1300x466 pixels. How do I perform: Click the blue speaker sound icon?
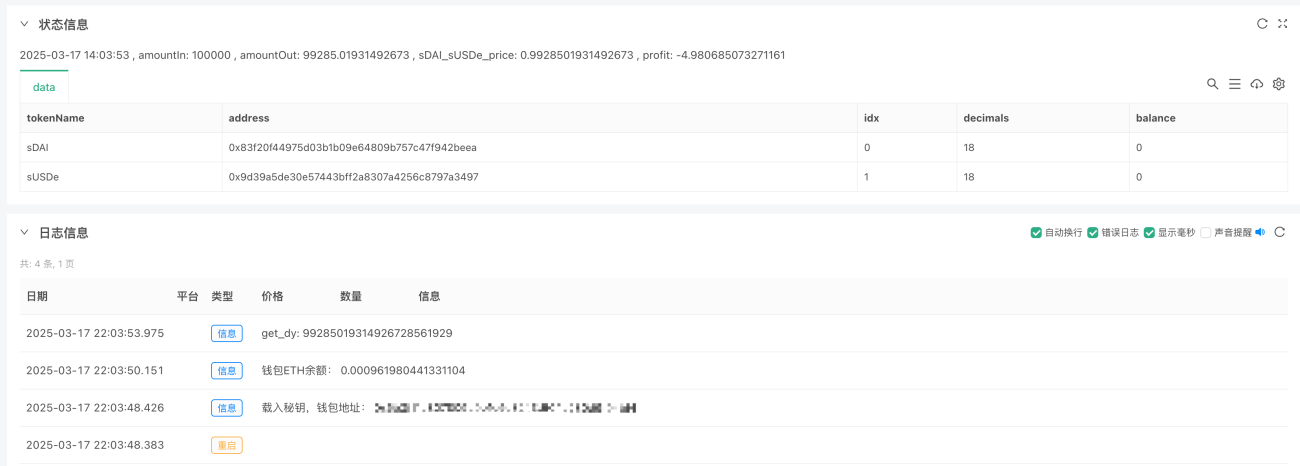tap(1260, 232)
